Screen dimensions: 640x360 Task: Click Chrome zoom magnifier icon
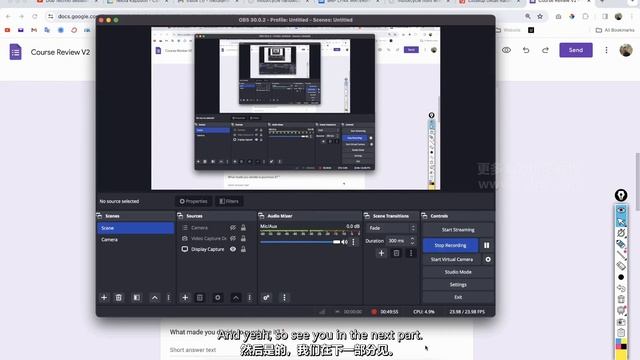528,16
